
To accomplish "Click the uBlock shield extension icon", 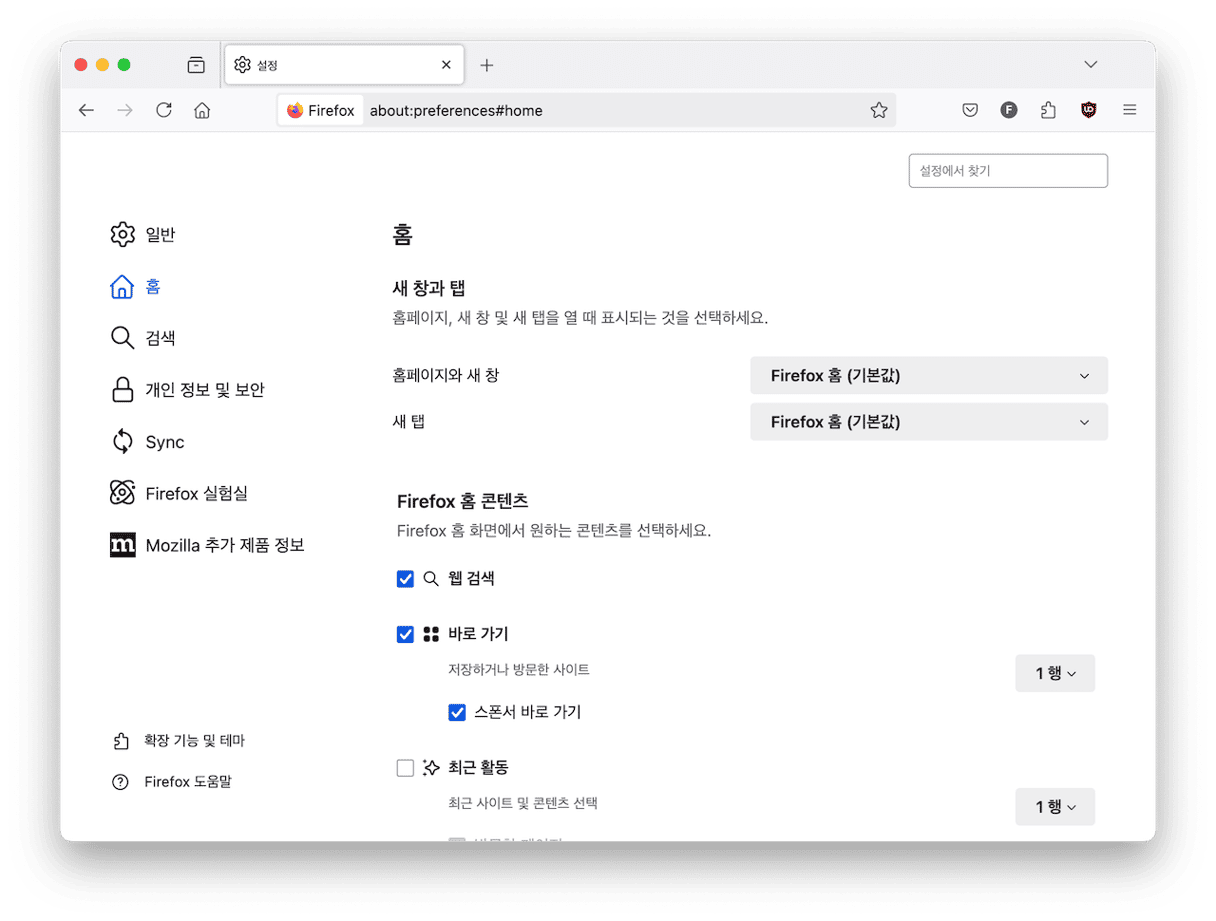I will pos(1089,110).
